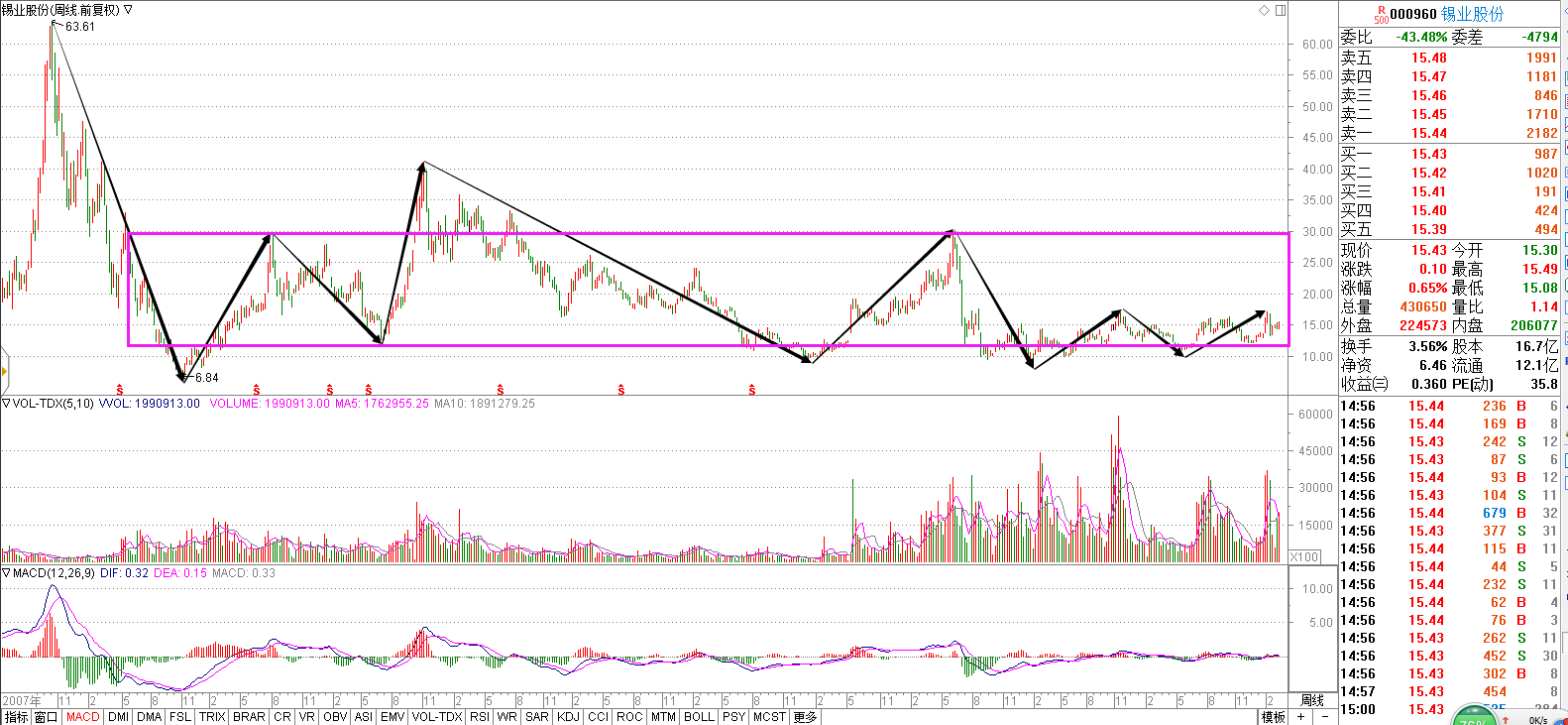The width and height of the screenshot is (1568, 725).
Task: Display the KDJ indicator
Action: coord(568,717)
